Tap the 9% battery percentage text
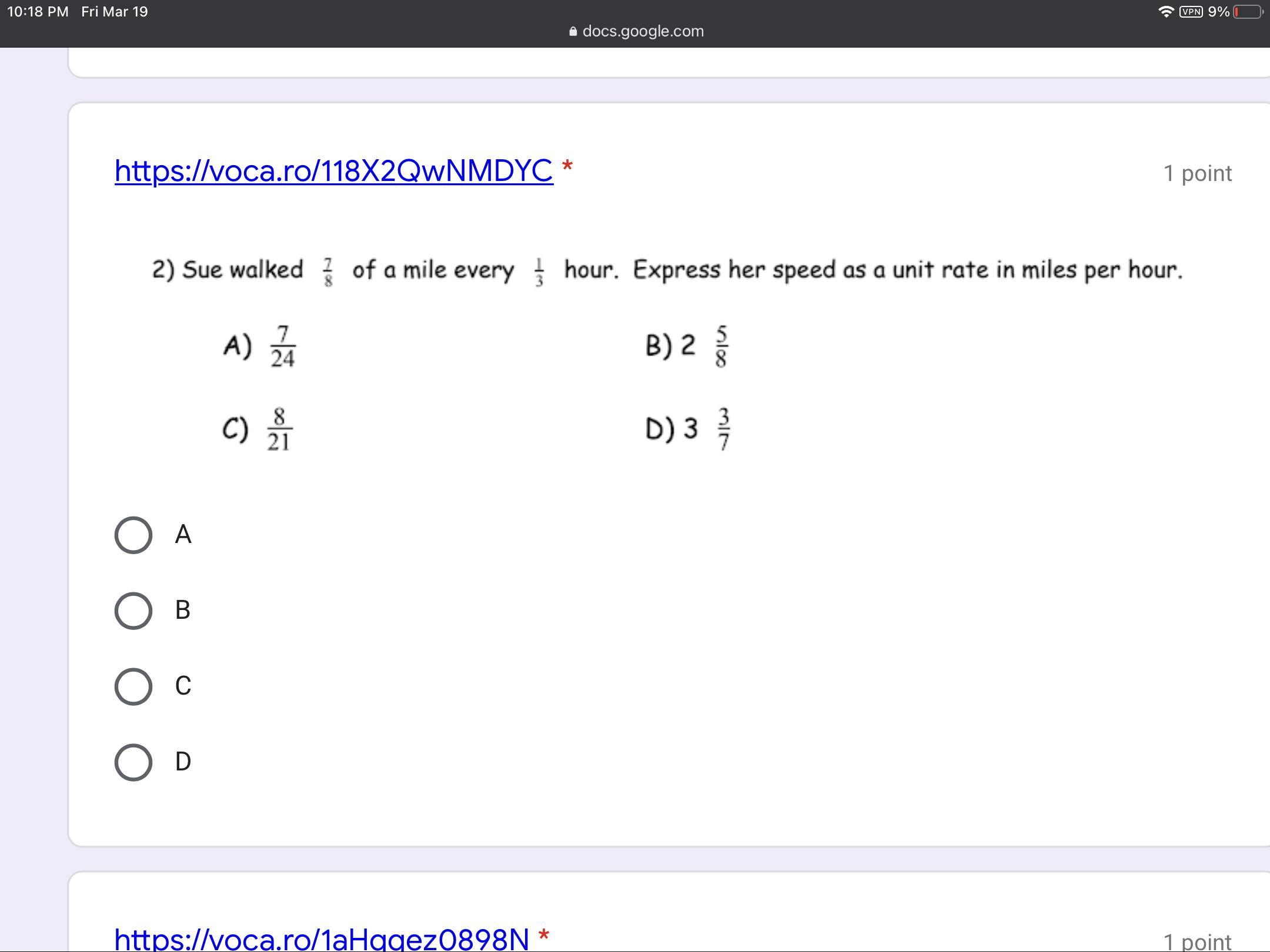 coord(1218,12)
